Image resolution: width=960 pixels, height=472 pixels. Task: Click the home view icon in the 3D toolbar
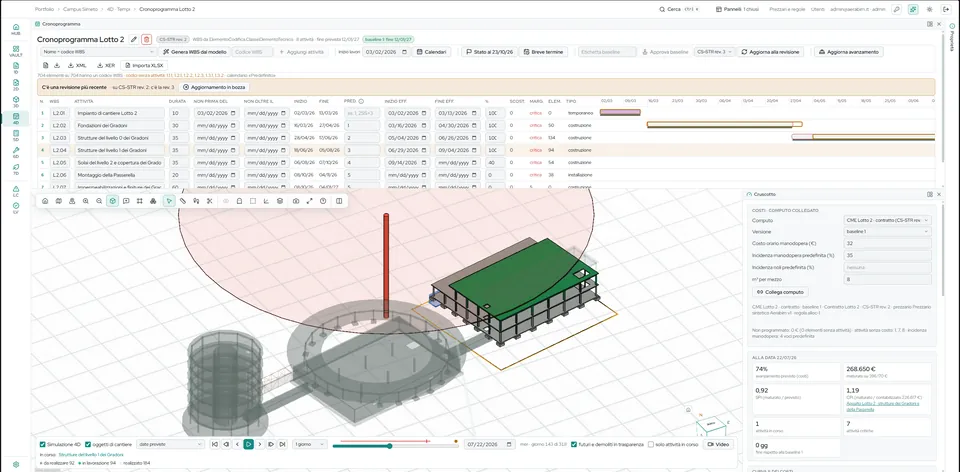tap(45, 201)
